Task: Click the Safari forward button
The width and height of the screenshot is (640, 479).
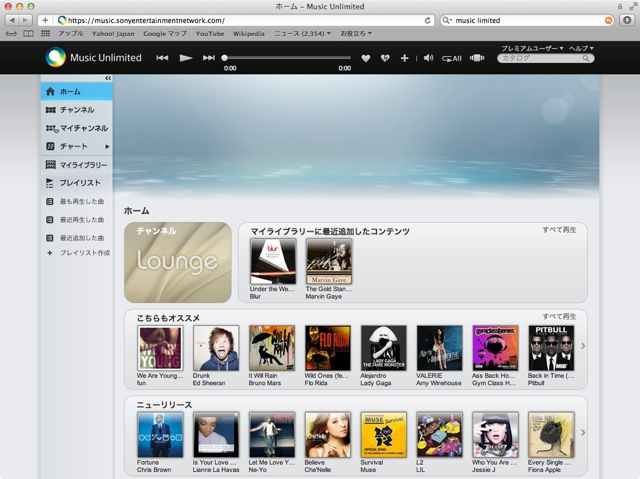Action: pyautogui.click(x=25, y=20)
